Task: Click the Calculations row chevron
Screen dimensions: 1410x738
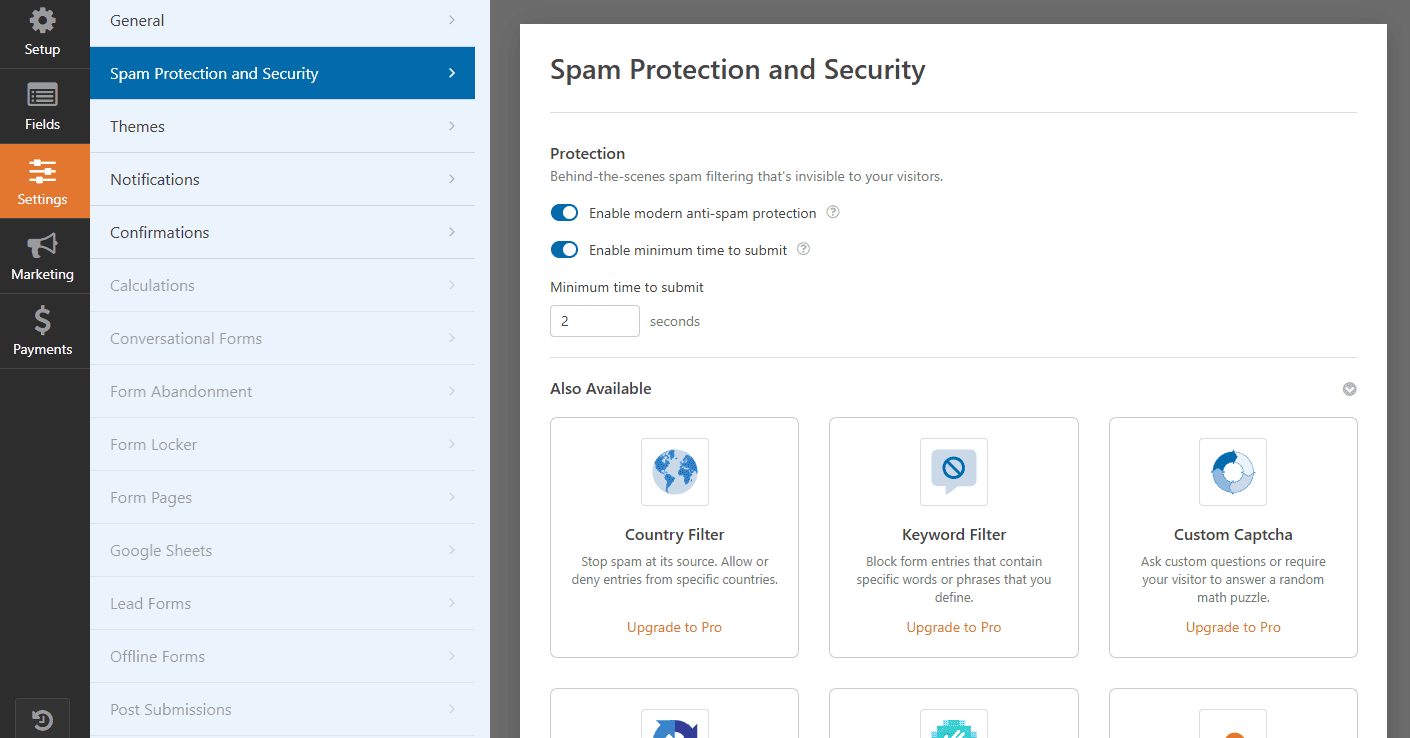Action: point(452,285)
